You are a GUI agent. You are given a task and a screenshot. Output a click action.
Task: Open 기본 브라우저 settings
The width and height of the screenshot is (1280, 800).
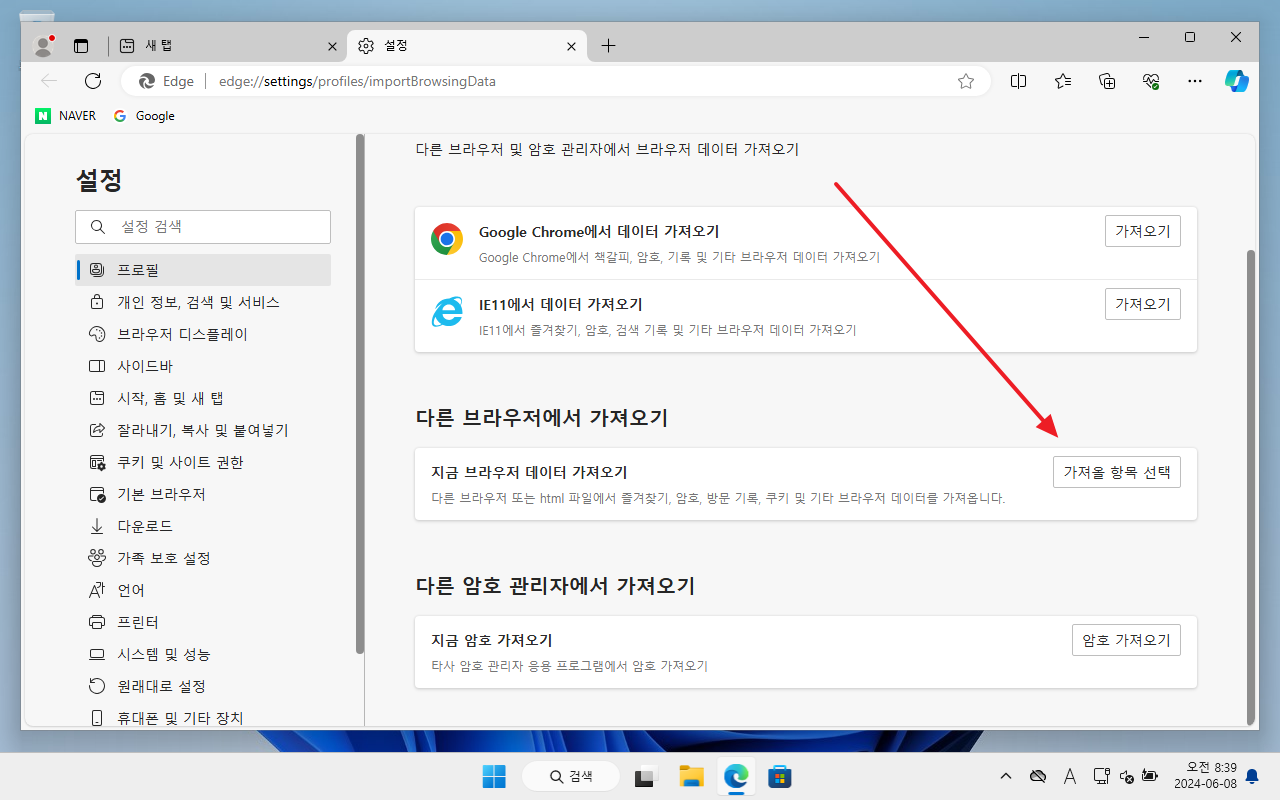(x=203, y=494)
